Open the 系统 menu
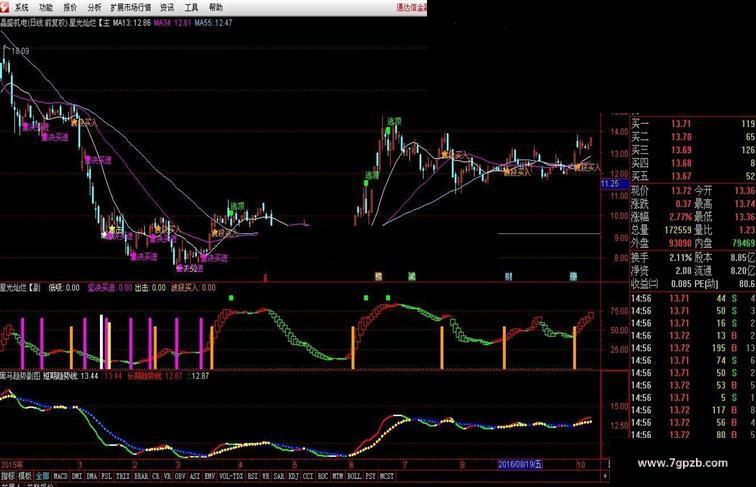756x487 pixels. coord(21,7)
